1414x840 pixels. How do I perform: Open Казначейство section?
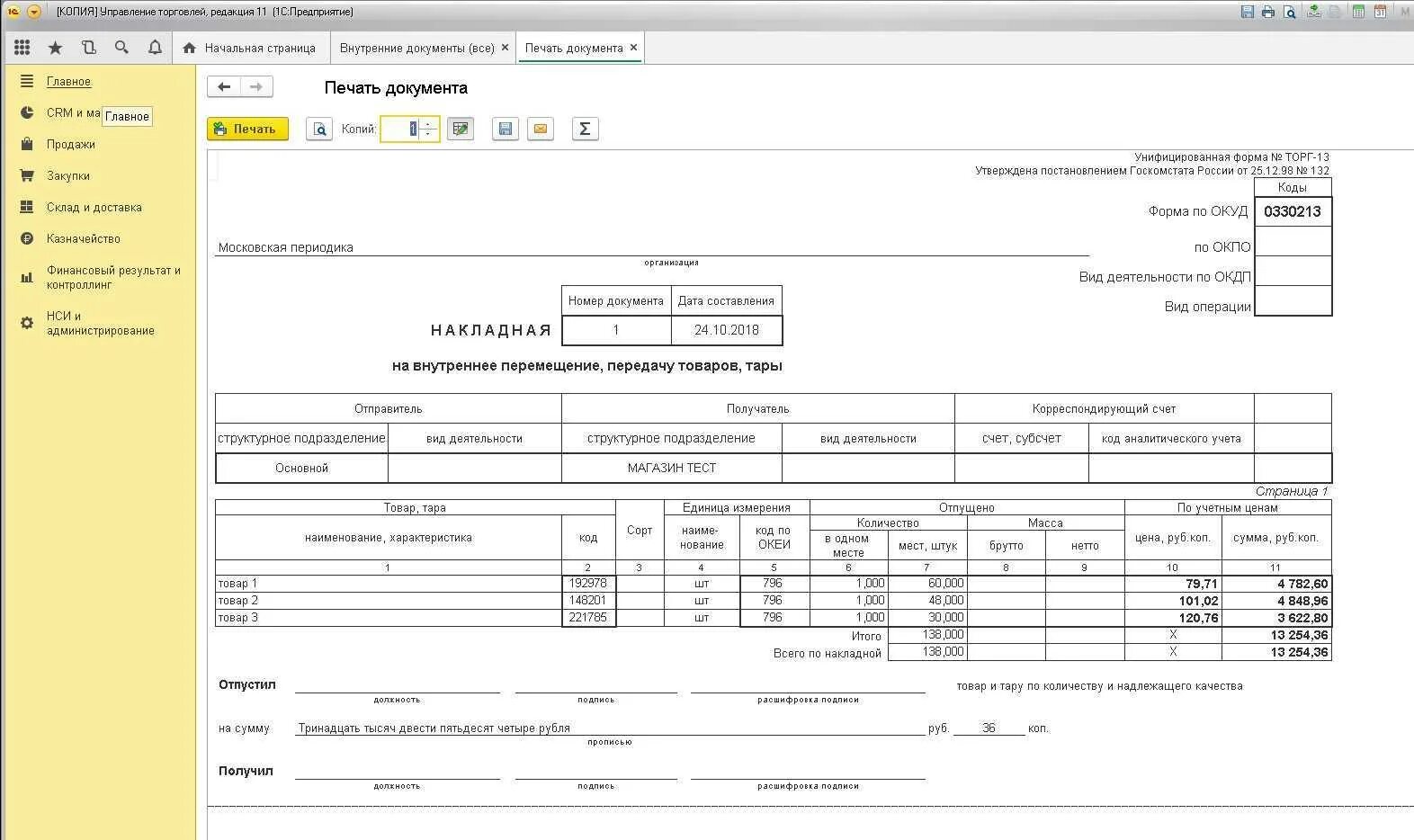tap(84, 238)
